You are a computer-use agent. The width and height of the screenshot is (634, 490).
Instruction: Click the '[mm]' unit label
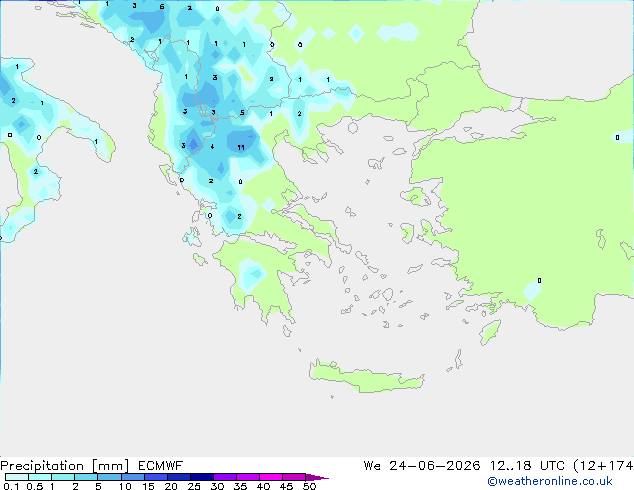click(x=110, y=466)
